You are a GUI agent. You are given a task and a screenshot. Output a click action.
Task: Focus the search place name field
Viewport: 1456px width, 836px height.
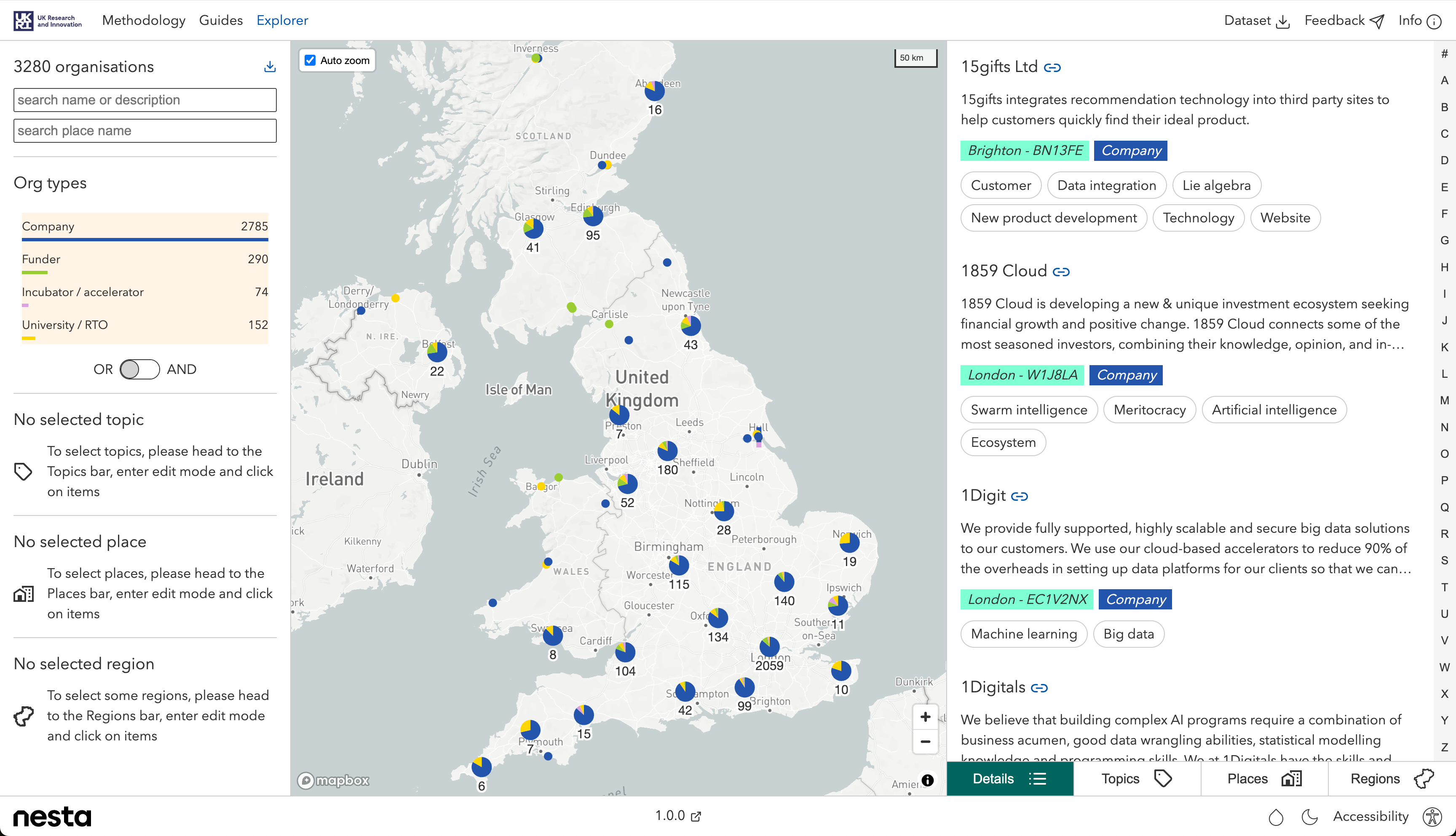tap(145, 131)
